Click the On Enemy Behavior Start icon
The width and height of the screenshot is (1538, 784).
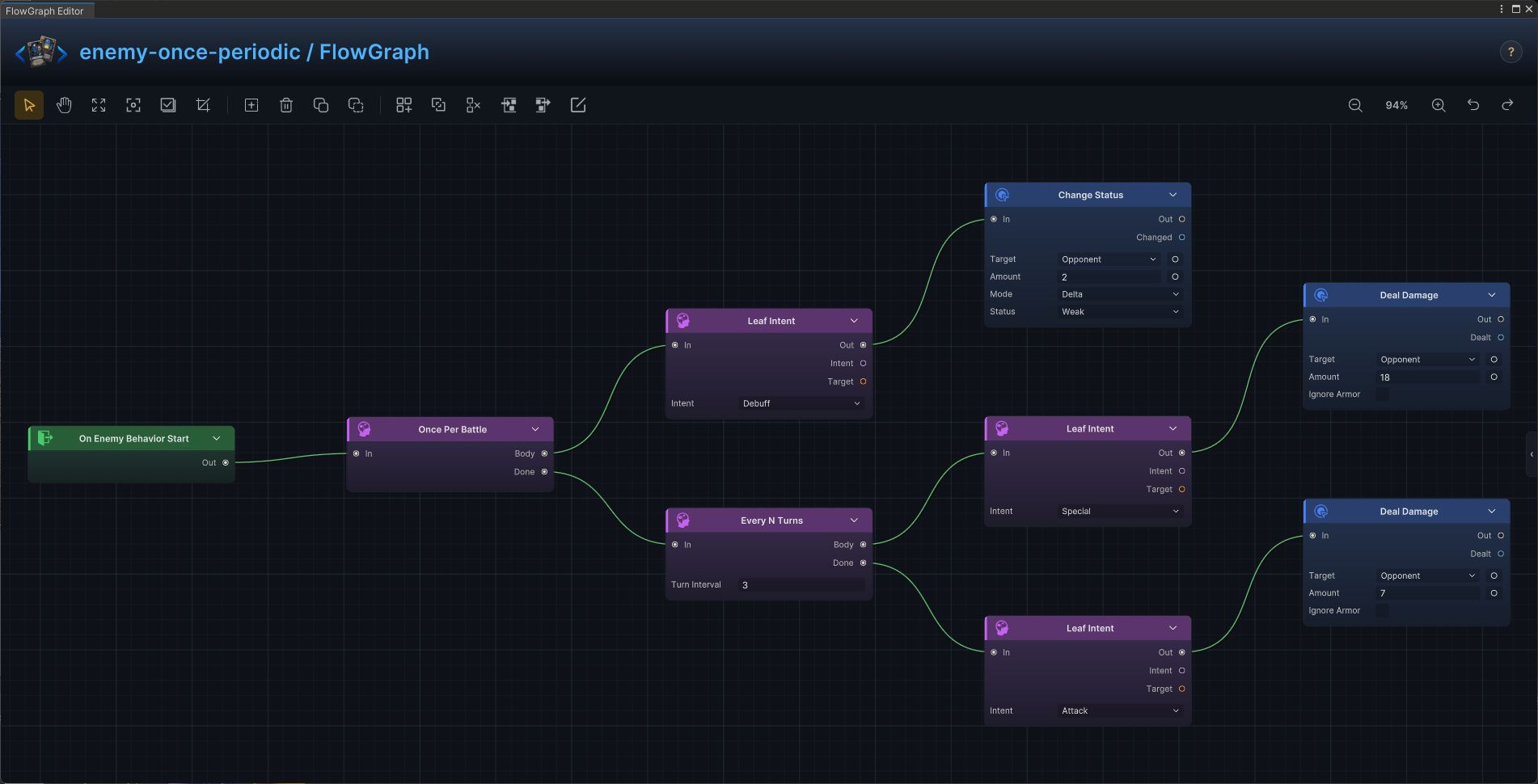[x=45, y=438]
